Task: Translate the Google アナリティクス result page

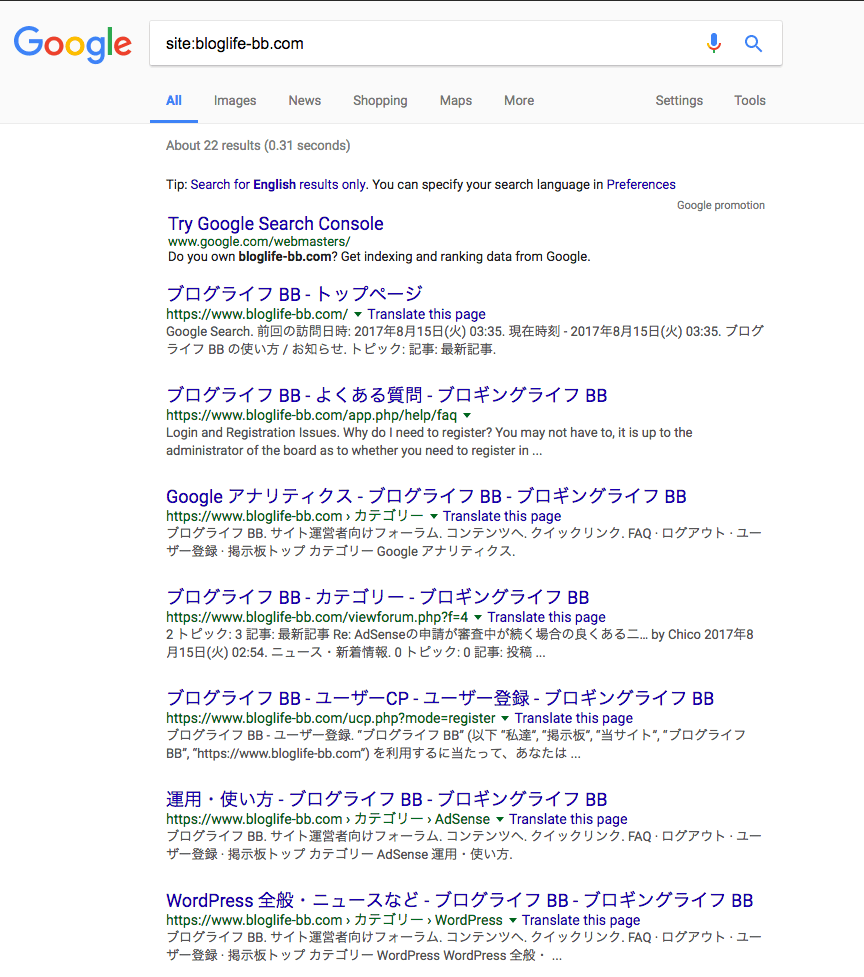Action: (502, 516)
